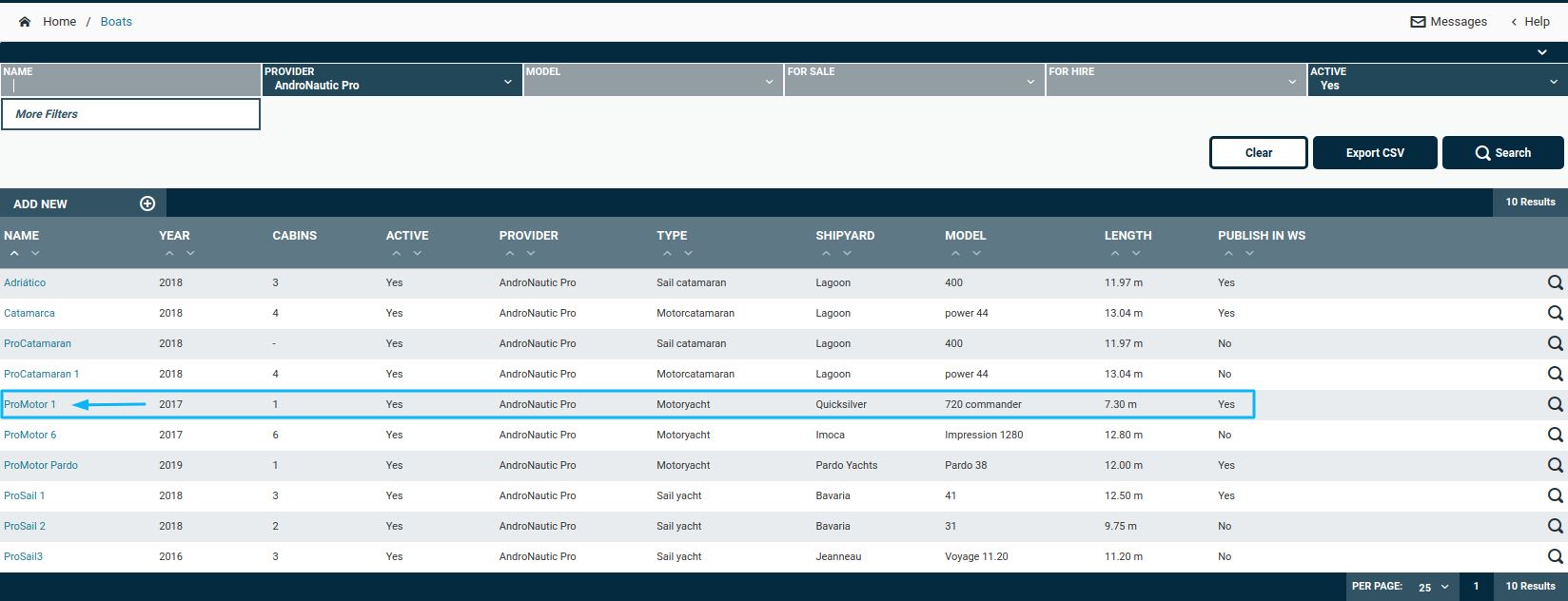Sort Type column ascending arrow

tap(667, 253)
